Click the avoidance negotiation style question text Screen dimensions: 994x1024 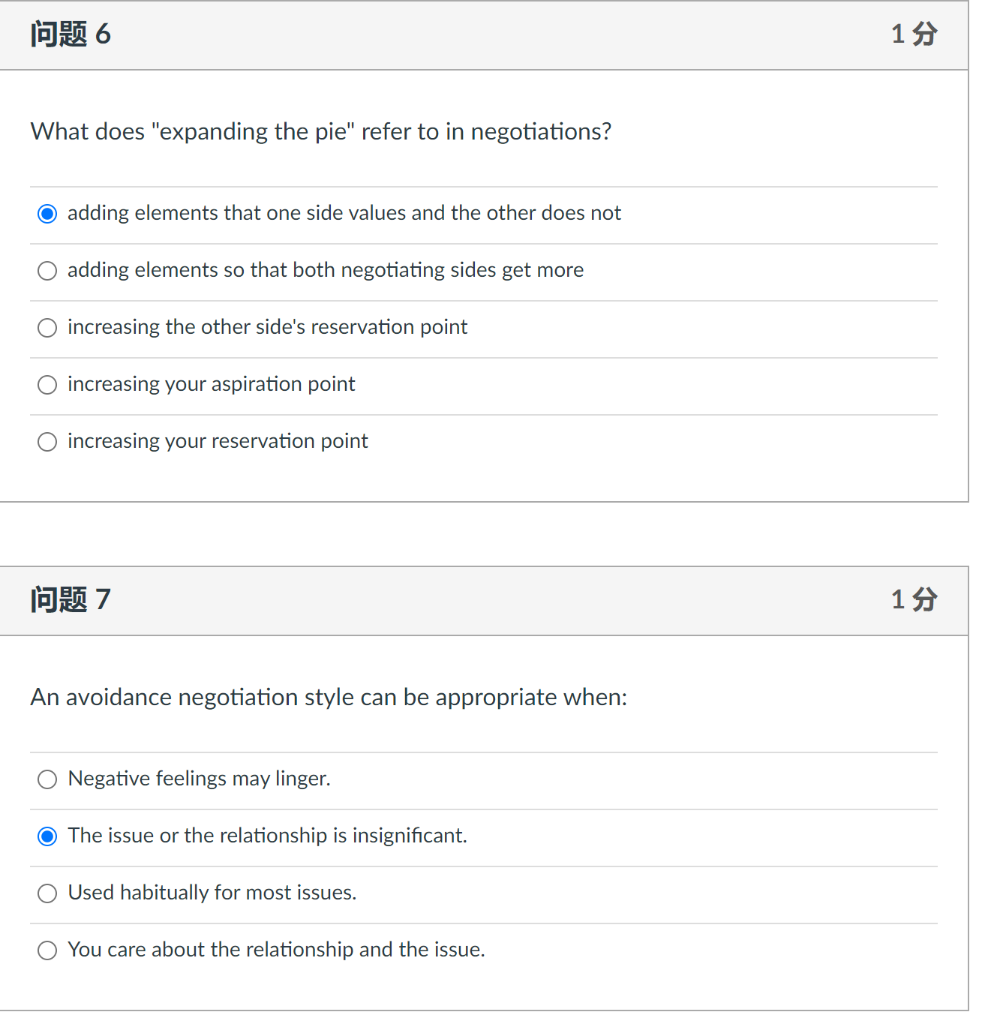pos(329,697)
